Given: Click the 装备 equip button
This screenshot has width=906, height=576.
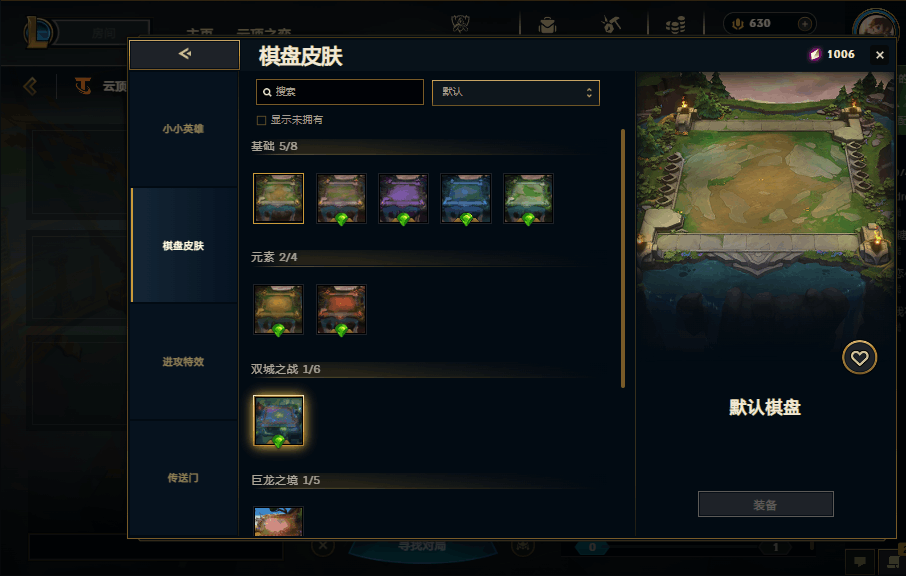Looking at the screenshot, I should [x=766, y=504].
